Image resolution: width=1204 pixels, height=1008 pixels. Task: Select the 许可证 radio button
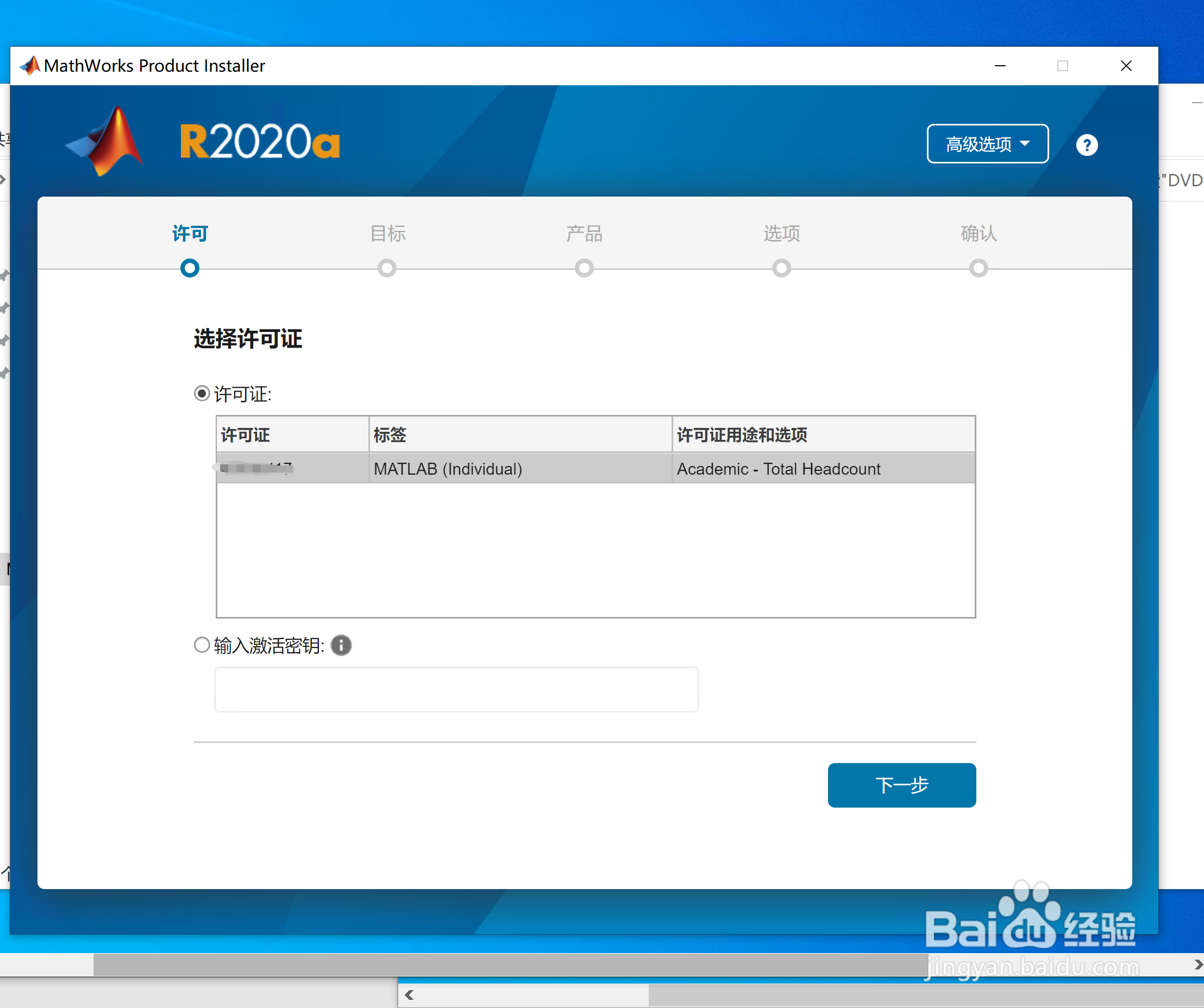tap(201, 393)
